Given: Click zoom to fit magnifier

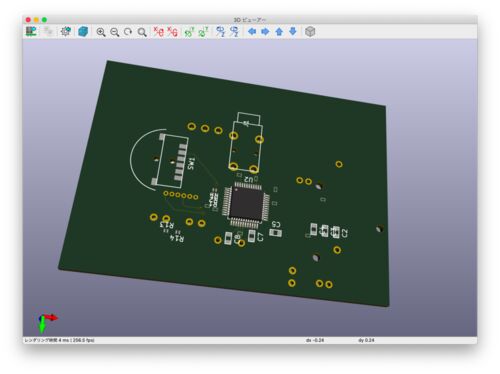Looking at the screenshot, I should 142,32.
